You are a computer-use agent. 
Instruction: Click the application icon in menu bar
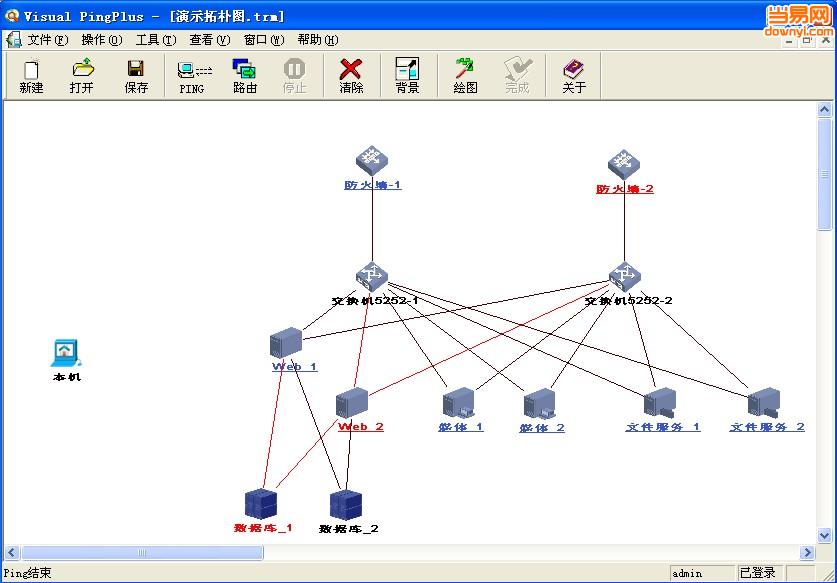[x=13, y=40]
